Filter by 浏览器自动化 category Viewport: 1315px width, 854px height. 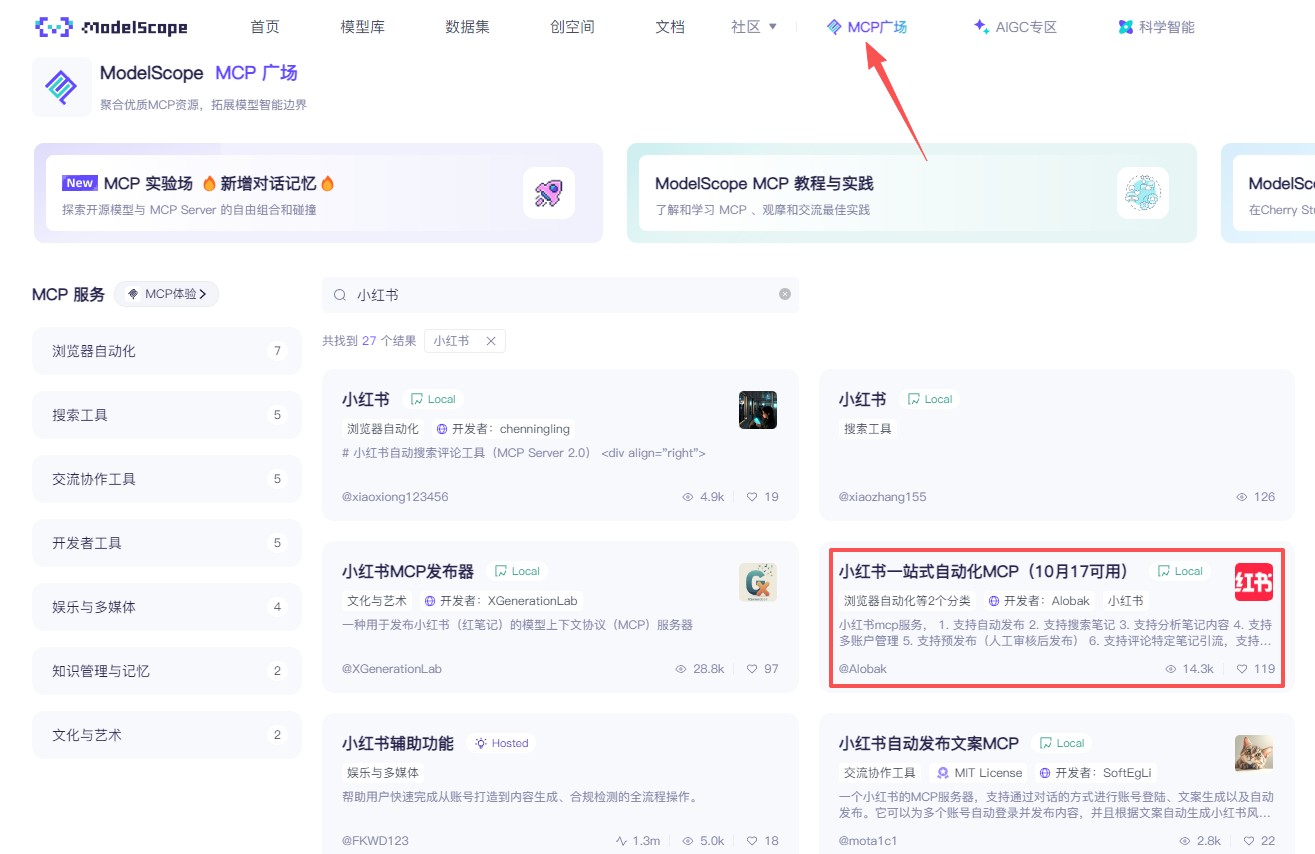tap(166, 351)
